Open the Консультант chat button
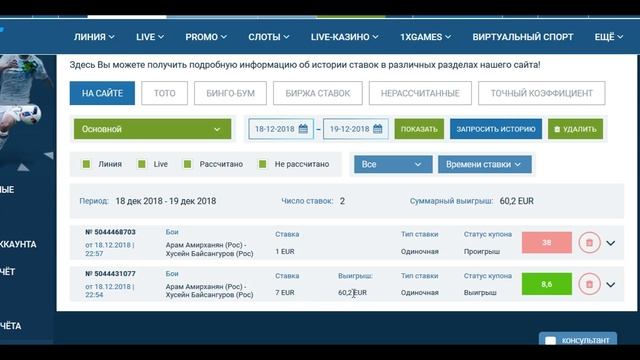The height and width of the screenshot is (360, 640). coord(578,339)
